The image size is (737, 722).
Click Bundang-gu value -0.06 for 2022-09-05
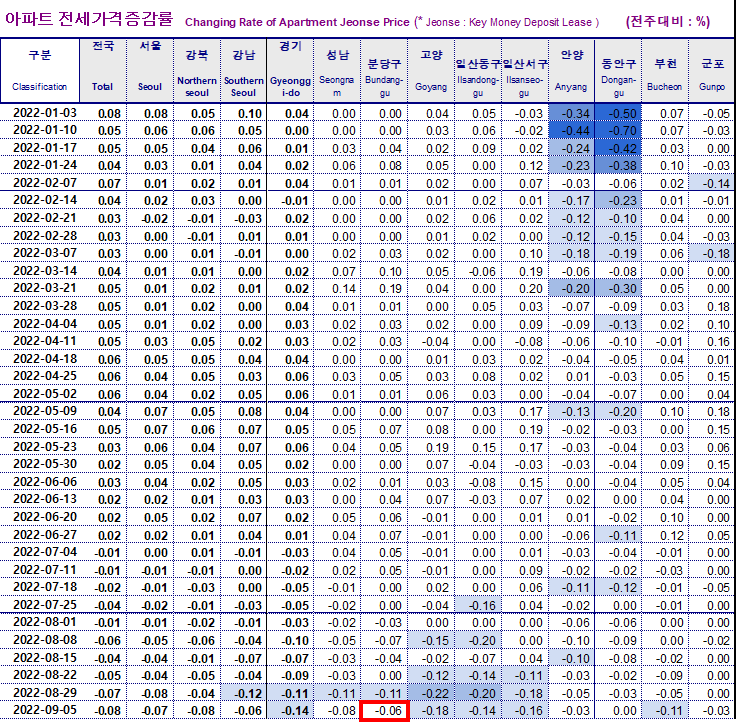[384, 710]
